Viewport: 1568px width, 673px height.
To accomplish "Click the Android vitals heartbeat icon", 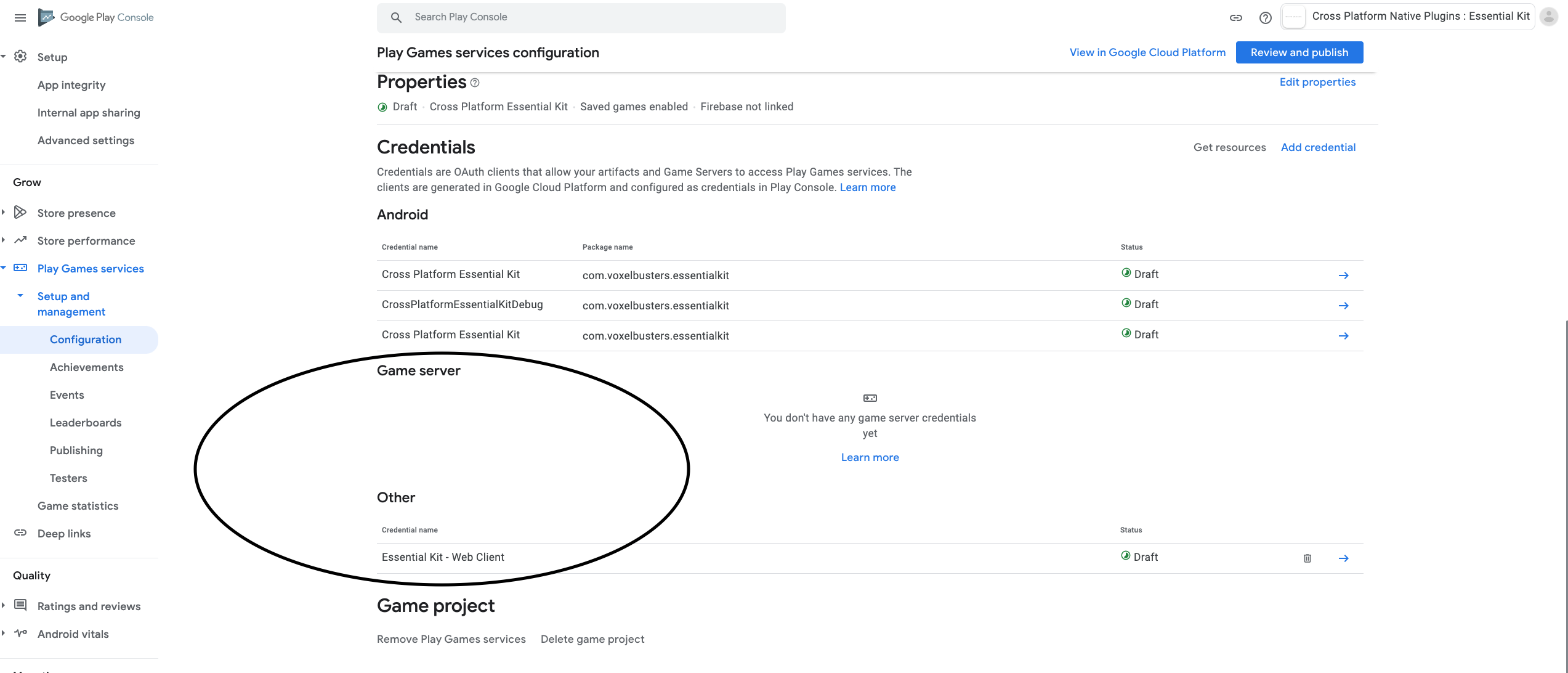I will [x=21, y=633].
